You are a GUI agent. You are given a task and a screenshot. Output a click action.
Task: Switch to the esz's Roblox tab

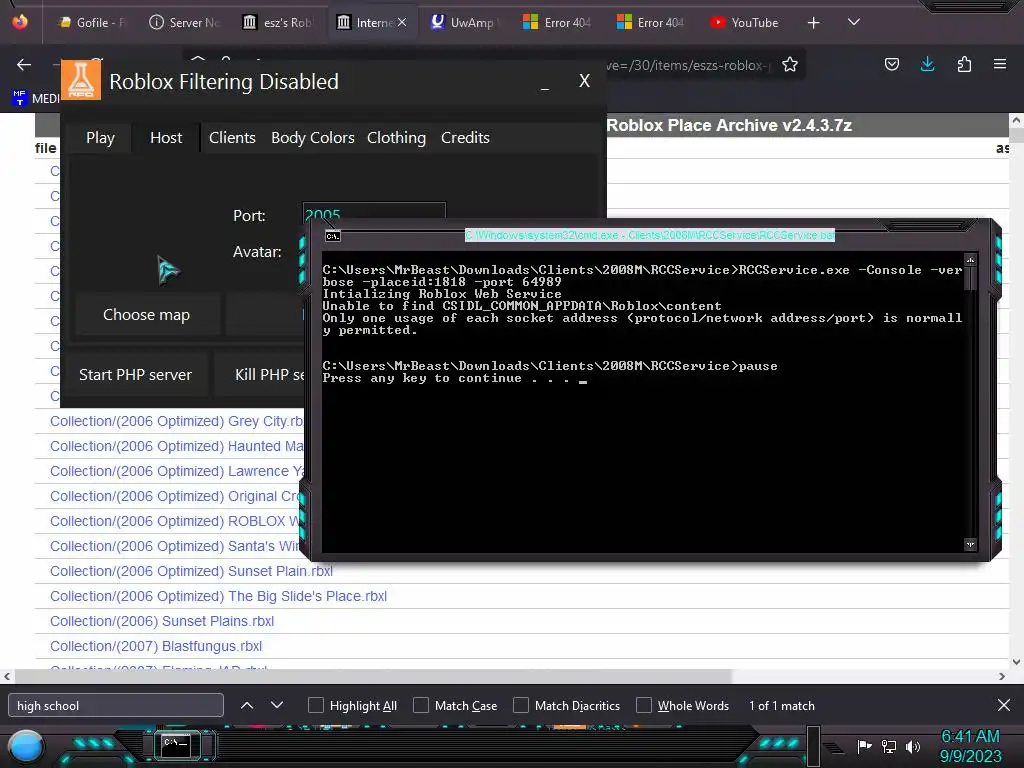[x=279, y=23]
